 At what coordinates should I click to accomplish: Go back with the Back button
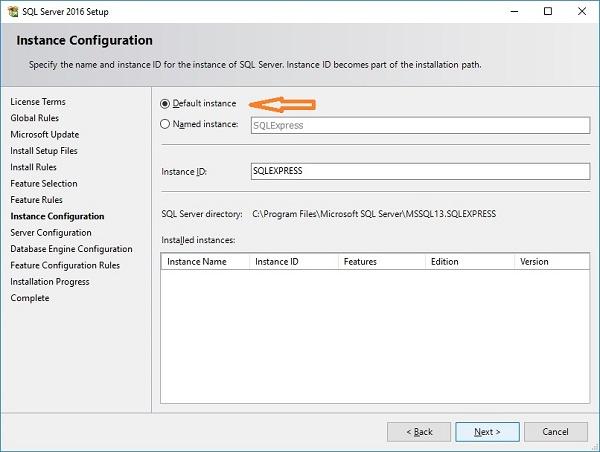click(x=418, y=431)
